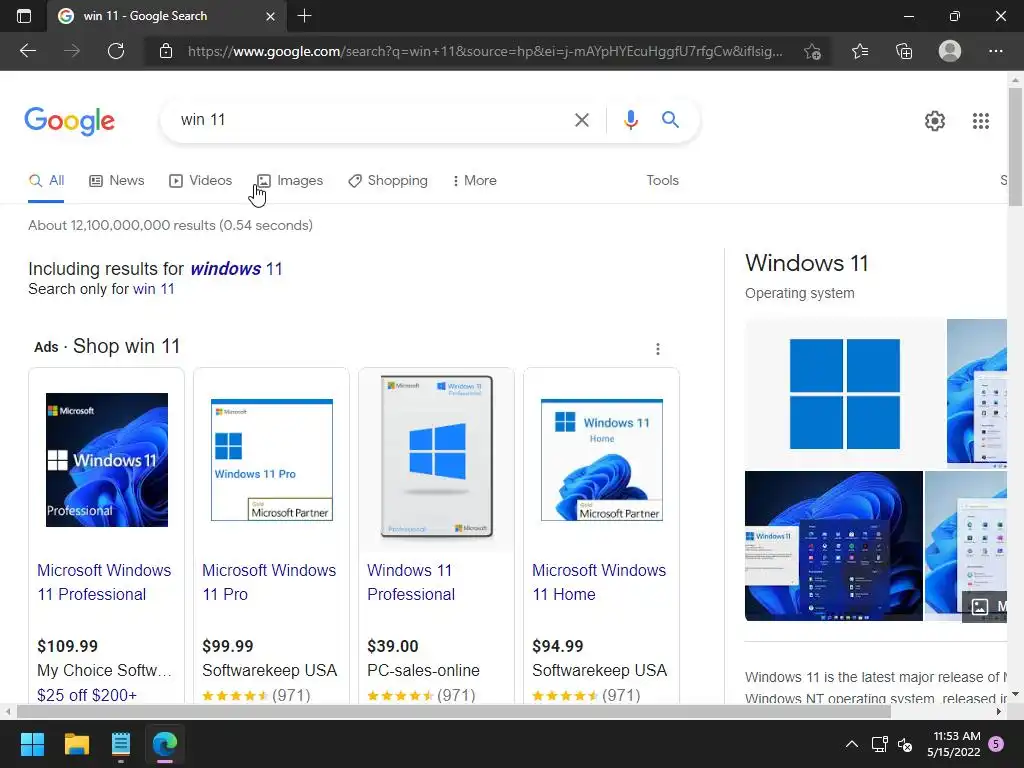Close the win 11 Google Search tab
Image resolution: width=1024 pixels, height=768 pixels.
pos(270,16)
